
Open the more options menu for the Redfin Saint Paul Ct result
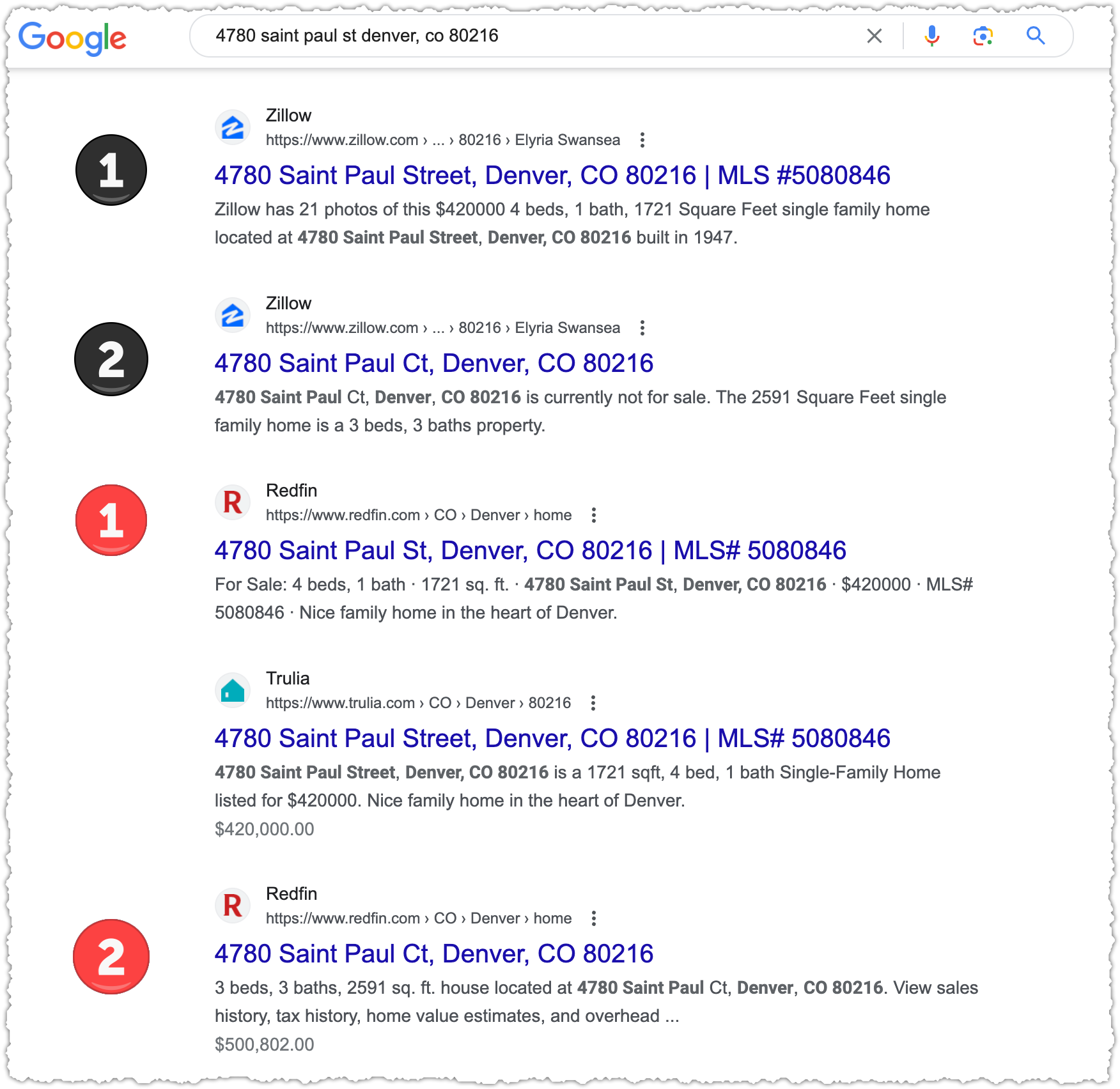pyautogui.click(x=594, y=918)
